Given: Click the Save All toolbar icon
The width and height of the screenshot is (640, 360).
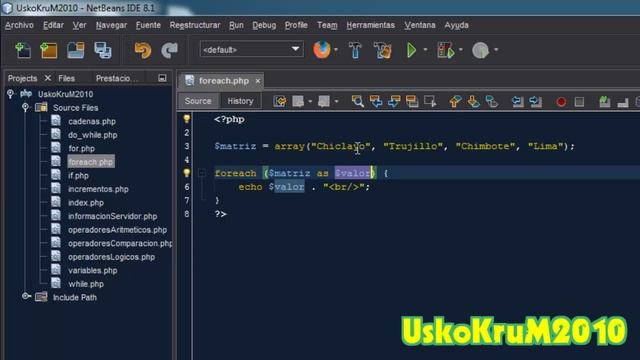Looking at the screenshot, I should click(x=102, y=50).
